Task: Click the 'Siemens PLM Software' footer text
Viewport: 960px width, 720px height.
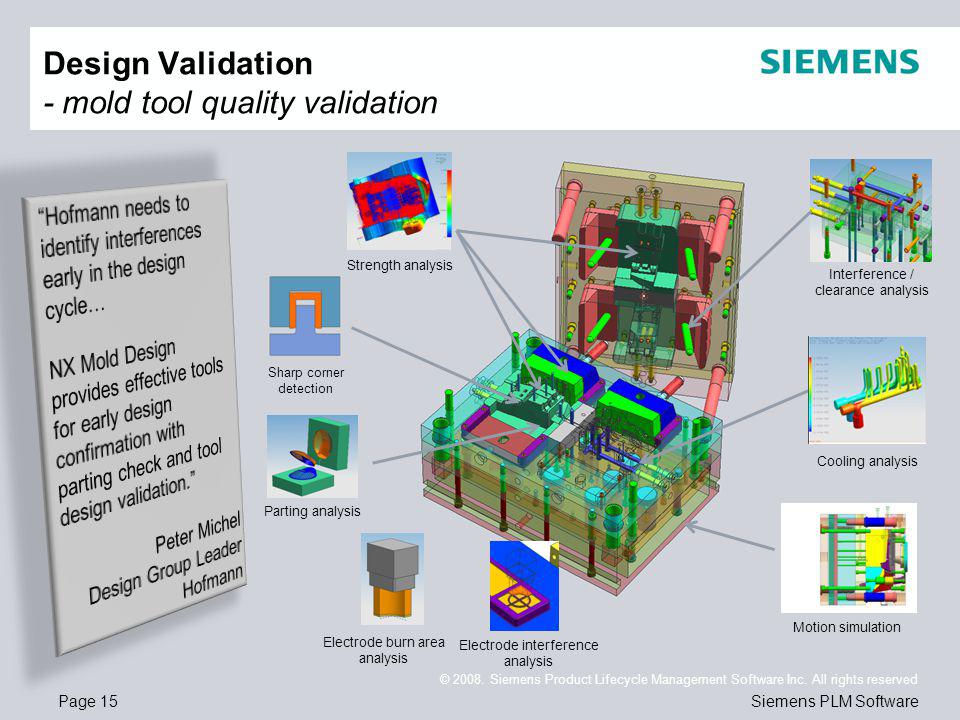Action: click(x=834, y=701)
